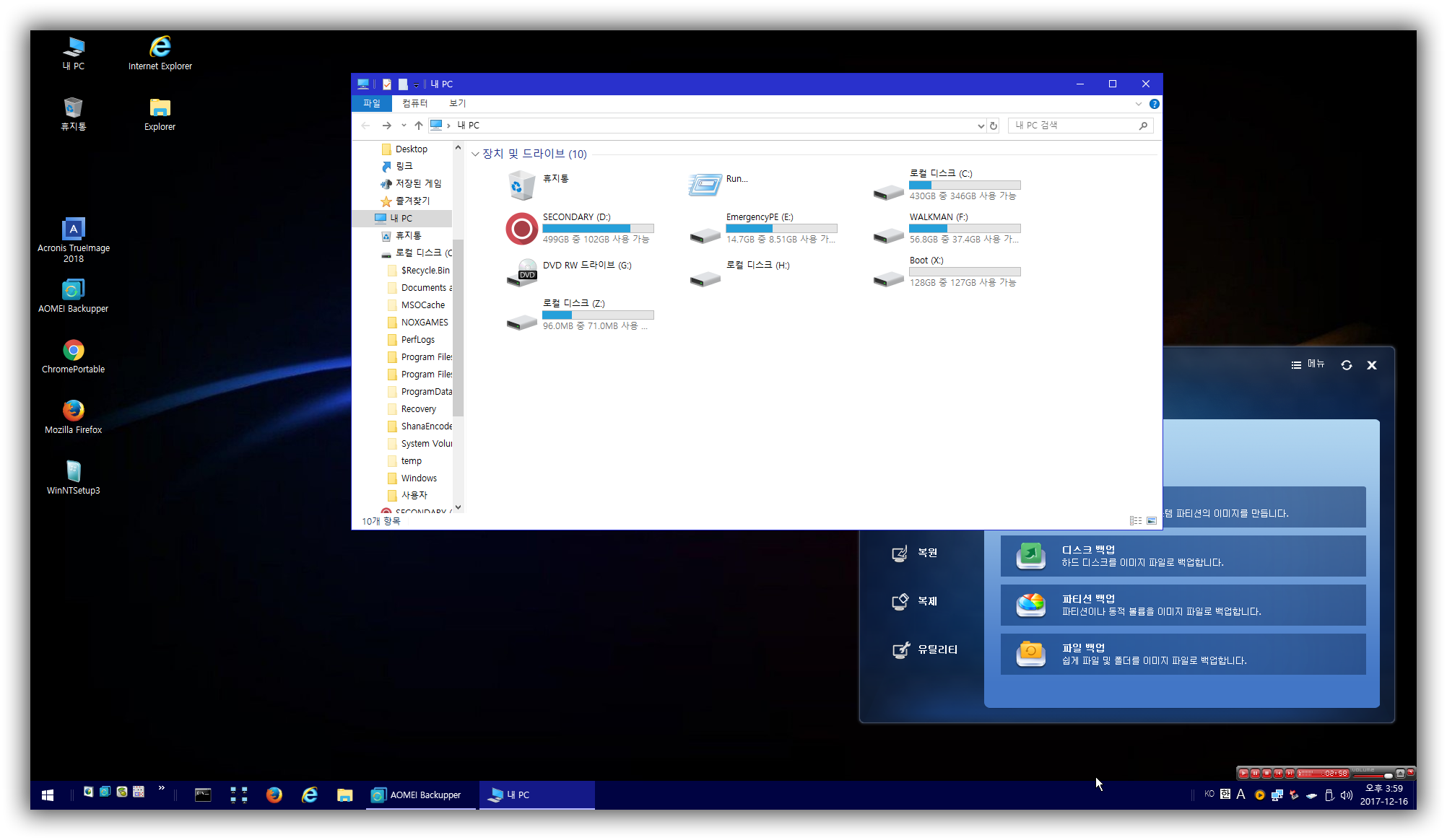Viewport: 1447px width, 840px height.
Task: Open the recent locations dropdown arrow
Action: (404, 126)
